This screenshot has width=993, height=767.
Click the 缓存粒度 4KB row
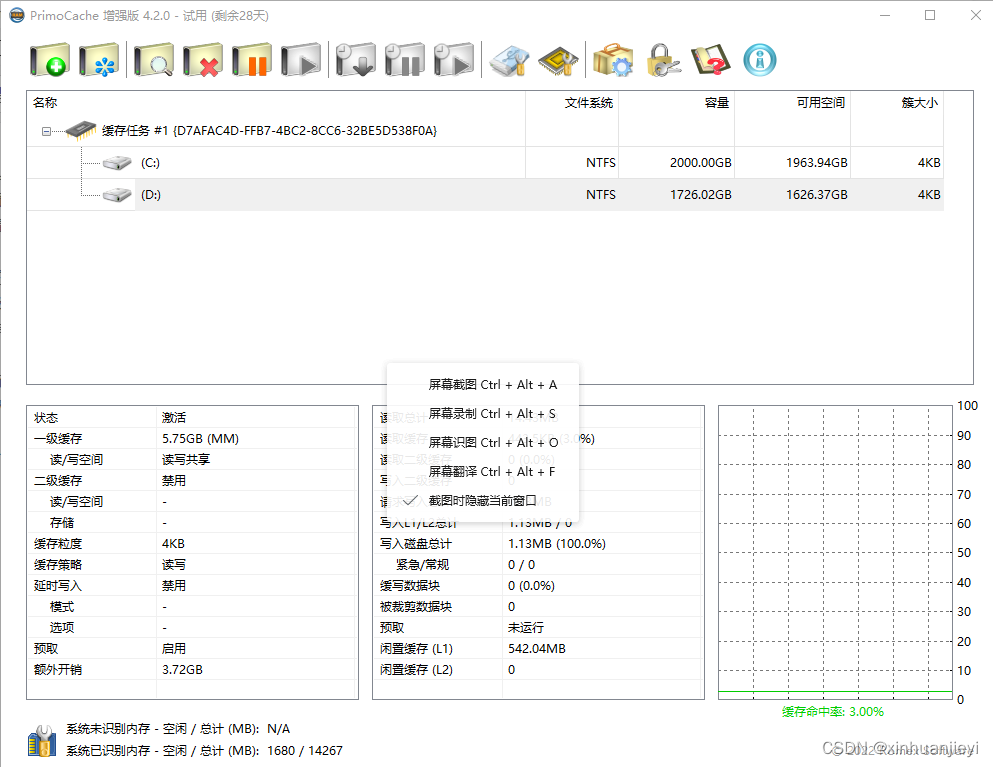coord(193,543)
